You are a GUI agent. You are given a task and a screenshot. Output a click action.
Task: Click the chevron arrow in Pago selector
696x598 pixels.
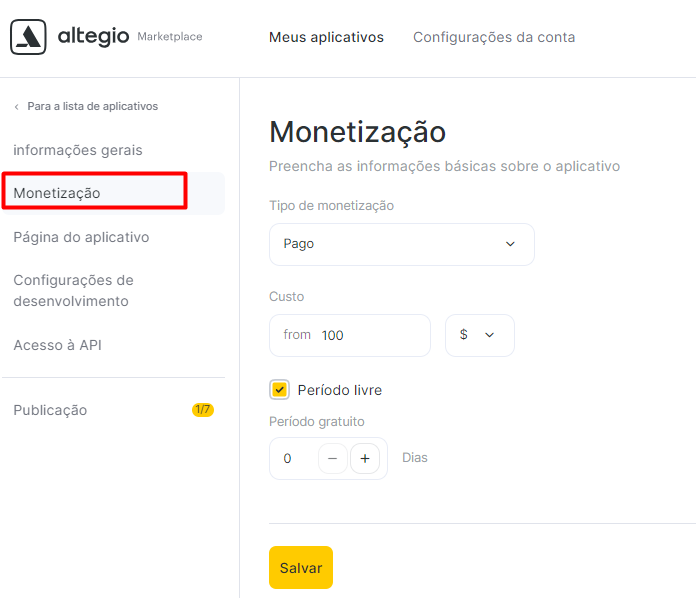tap(510, 244)
